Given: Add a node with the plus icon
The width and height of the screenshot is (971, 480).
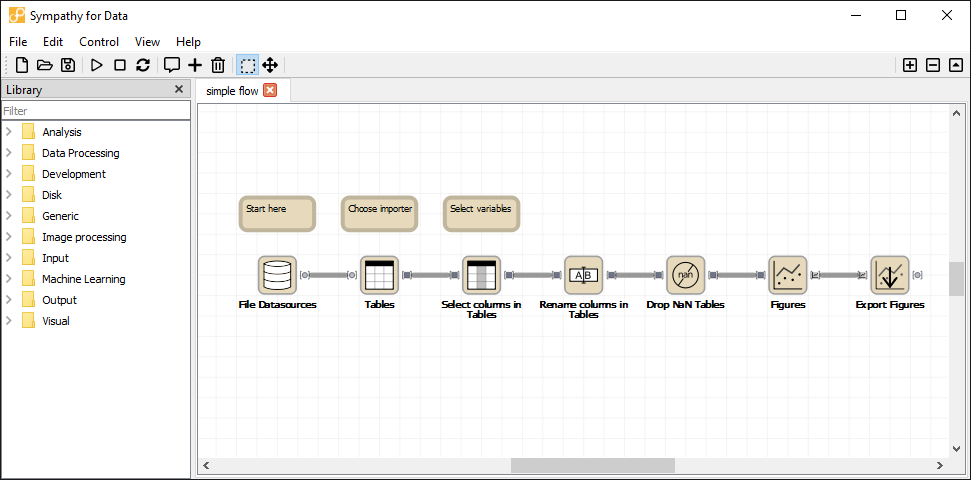Looking at the screenshot, I should click(x=195, y=65).
